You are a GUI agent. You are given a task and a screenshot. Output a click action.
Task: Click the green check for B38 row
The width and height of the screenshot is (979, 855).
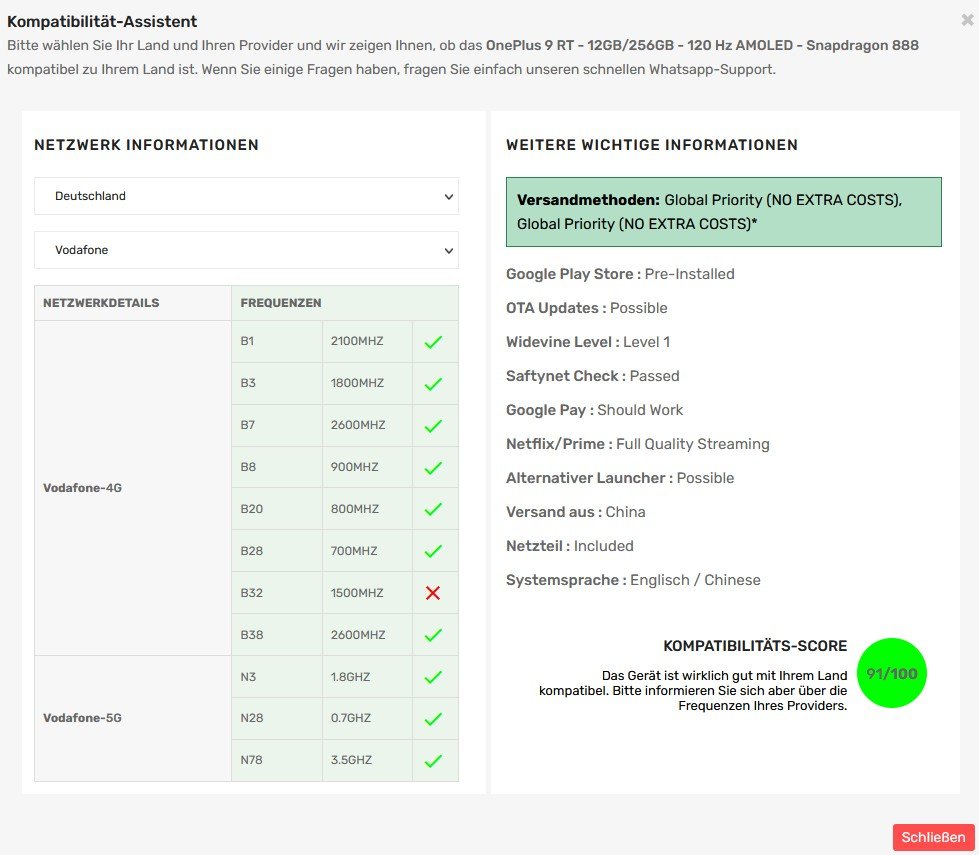(433, 635)
